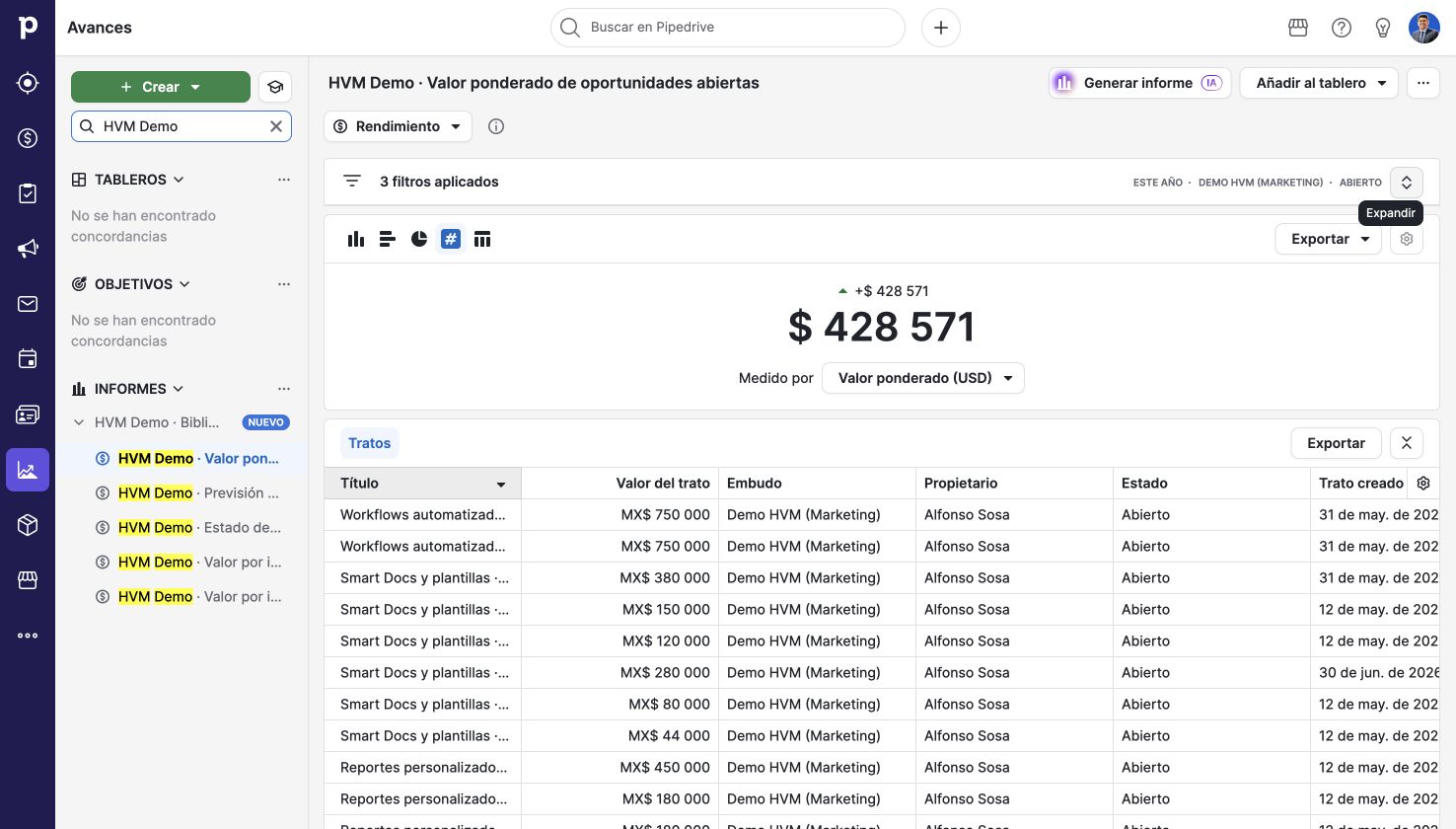Image resolution: width=1456 pixels, height=829 pixels.
Task: Open Deals dollar icon in sidebar
Action: [x=28, y=138]
